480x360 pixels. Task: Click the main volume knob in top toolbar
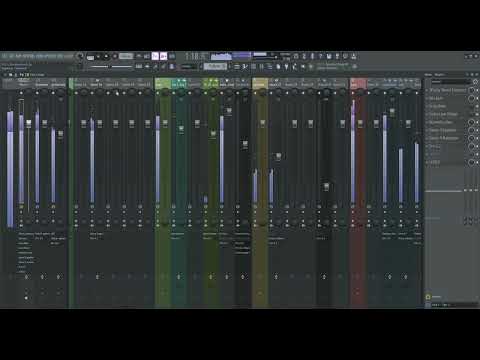click(x=79, y=56)
